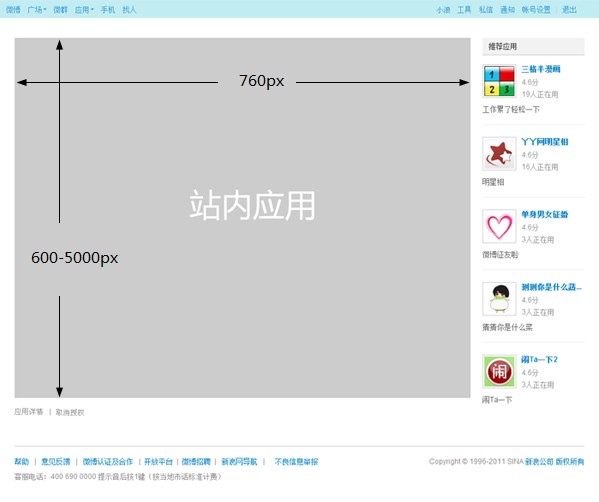Expand the 广场 dropdown menu

37,10
